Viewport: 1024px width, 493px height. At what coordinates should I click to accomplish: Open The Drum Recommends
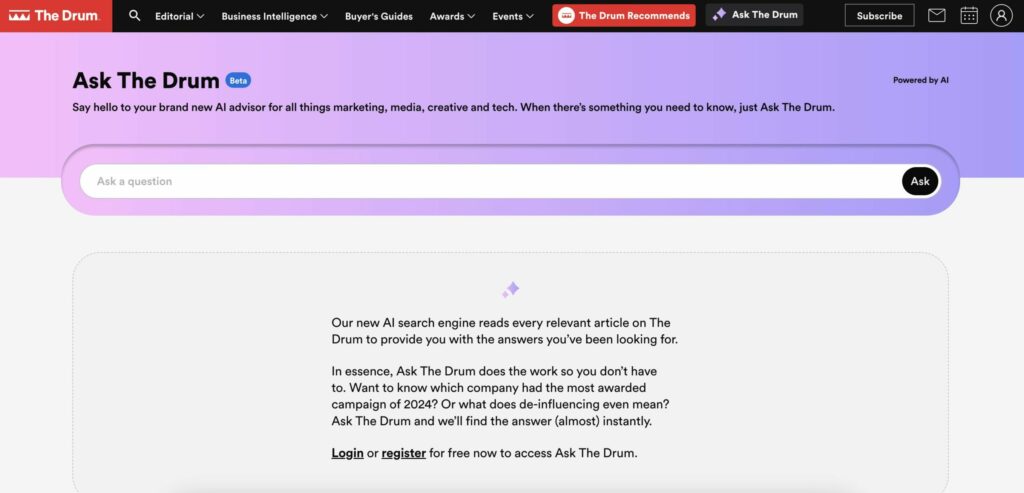pyautogui.click(x=624, y=16)
